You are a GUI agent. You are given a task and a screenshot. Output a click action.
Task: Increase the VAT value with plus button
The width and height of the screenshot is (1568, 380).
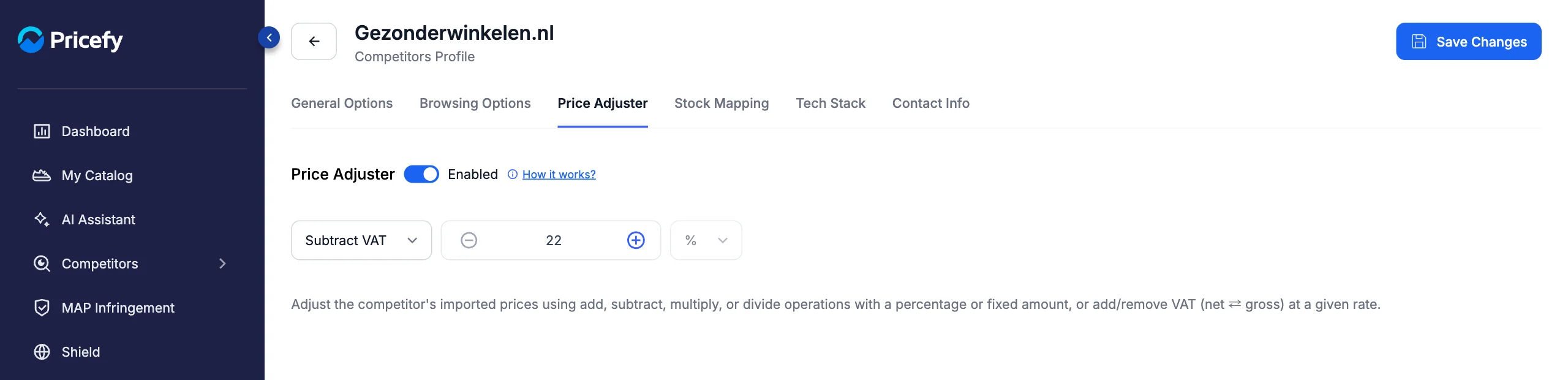point(636,240)
